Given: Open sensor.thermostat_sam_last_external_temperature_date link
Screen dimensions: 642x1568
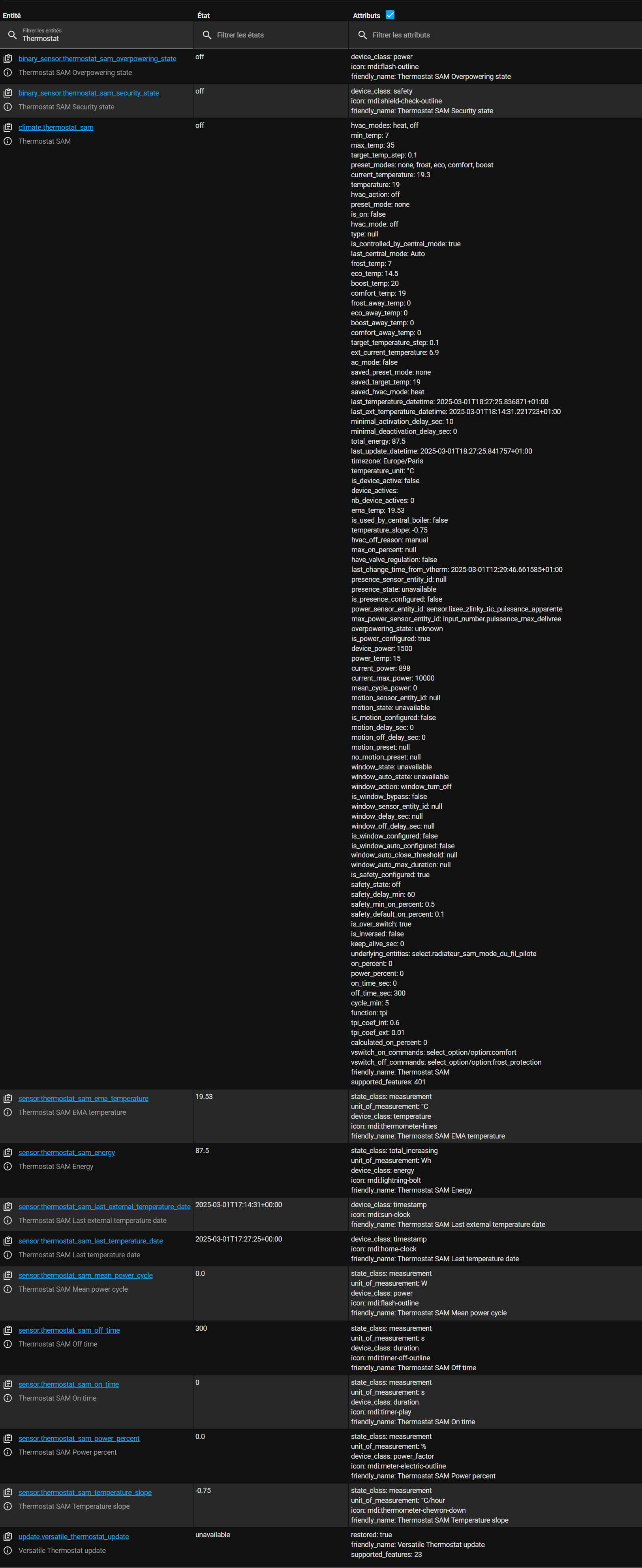Looking at the screenshot, I should (104, 1206).
